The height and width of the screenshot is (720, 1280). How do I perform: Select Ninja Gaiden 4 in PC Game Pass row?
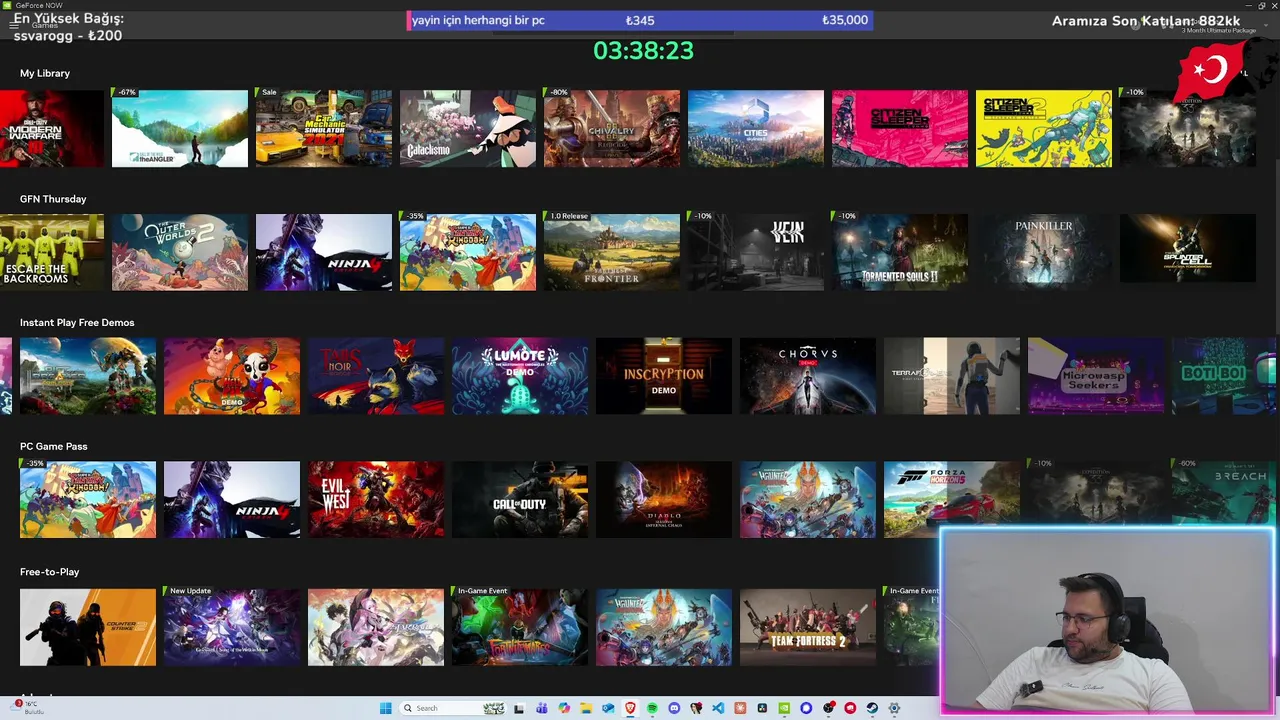coord(232,500)
